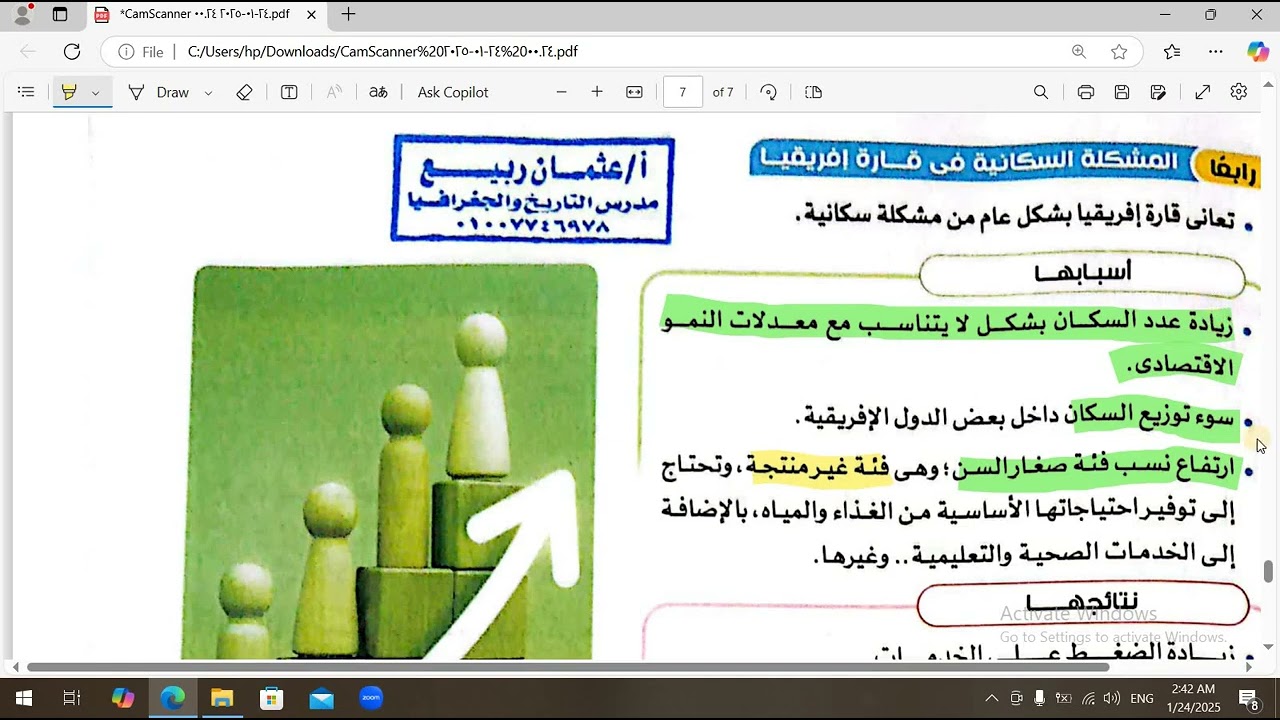Open the Mail app from the taskbar
Image resolution: width=1280 pixels, height=720 pixels.
click(321, 698)
